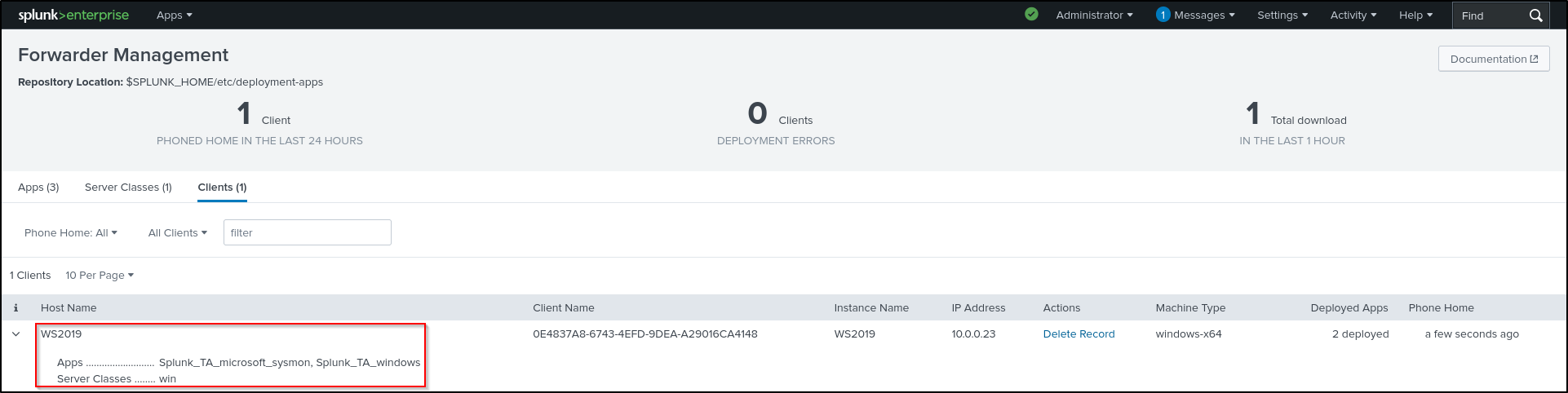Click the '1 Client phoned home' statistic
The height and width of the screenshot is (393, 1568).
pyautogui.click(x=259, y=123)
